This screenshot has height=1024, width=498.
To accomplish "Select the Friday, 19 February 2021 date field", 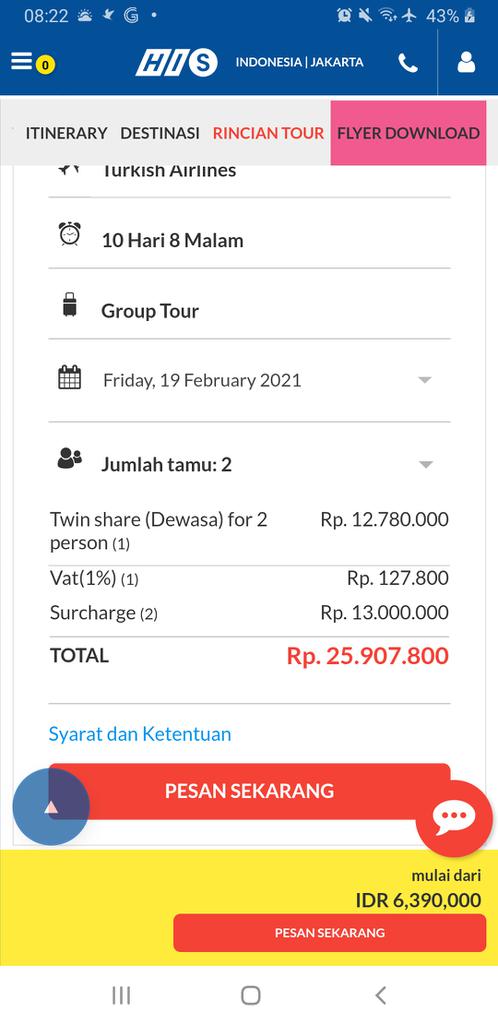I will click(x=249, y=380).
